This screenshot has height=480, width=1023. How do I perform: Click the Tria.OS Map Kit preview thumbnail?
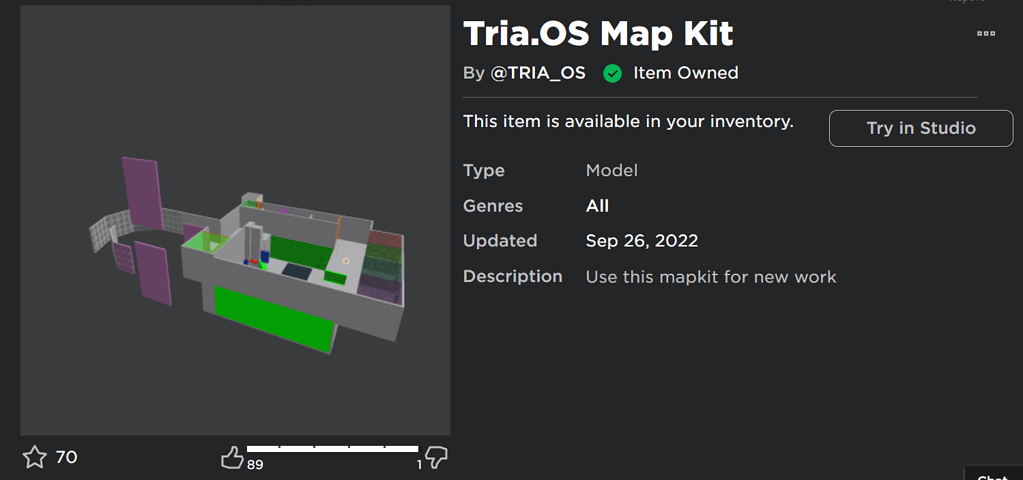coord(235,220)
